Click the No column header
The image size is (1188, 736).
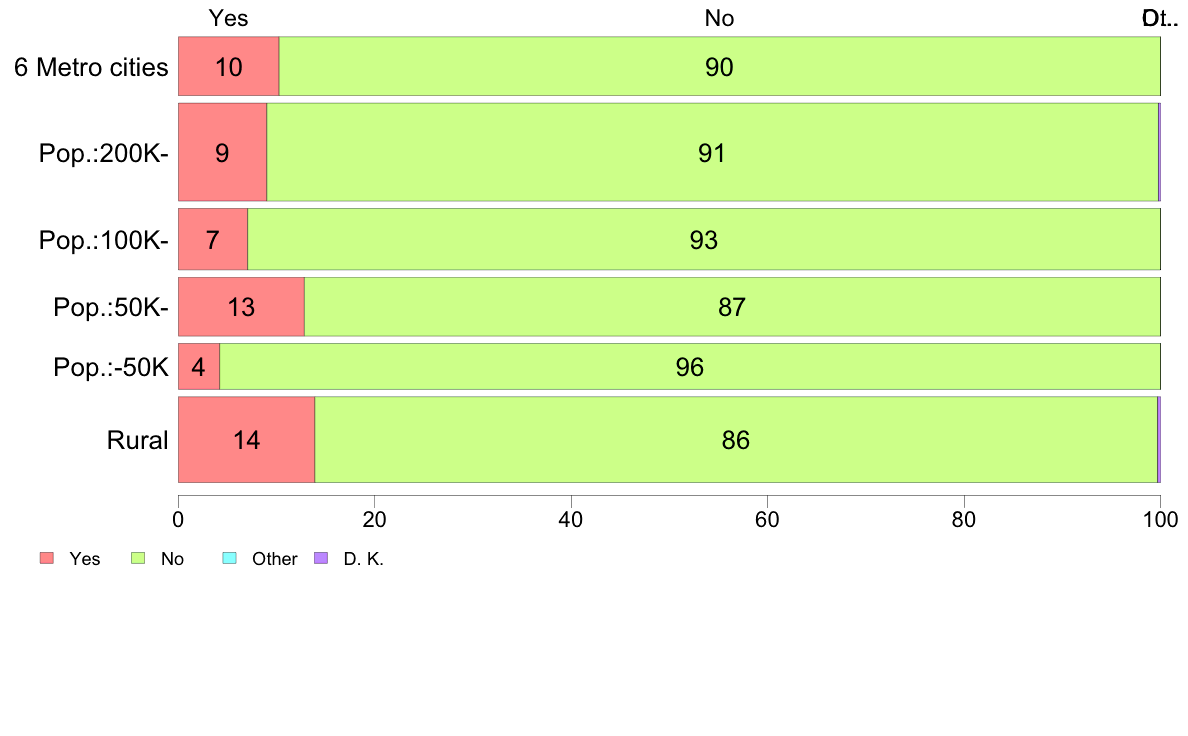coord(719,17)
